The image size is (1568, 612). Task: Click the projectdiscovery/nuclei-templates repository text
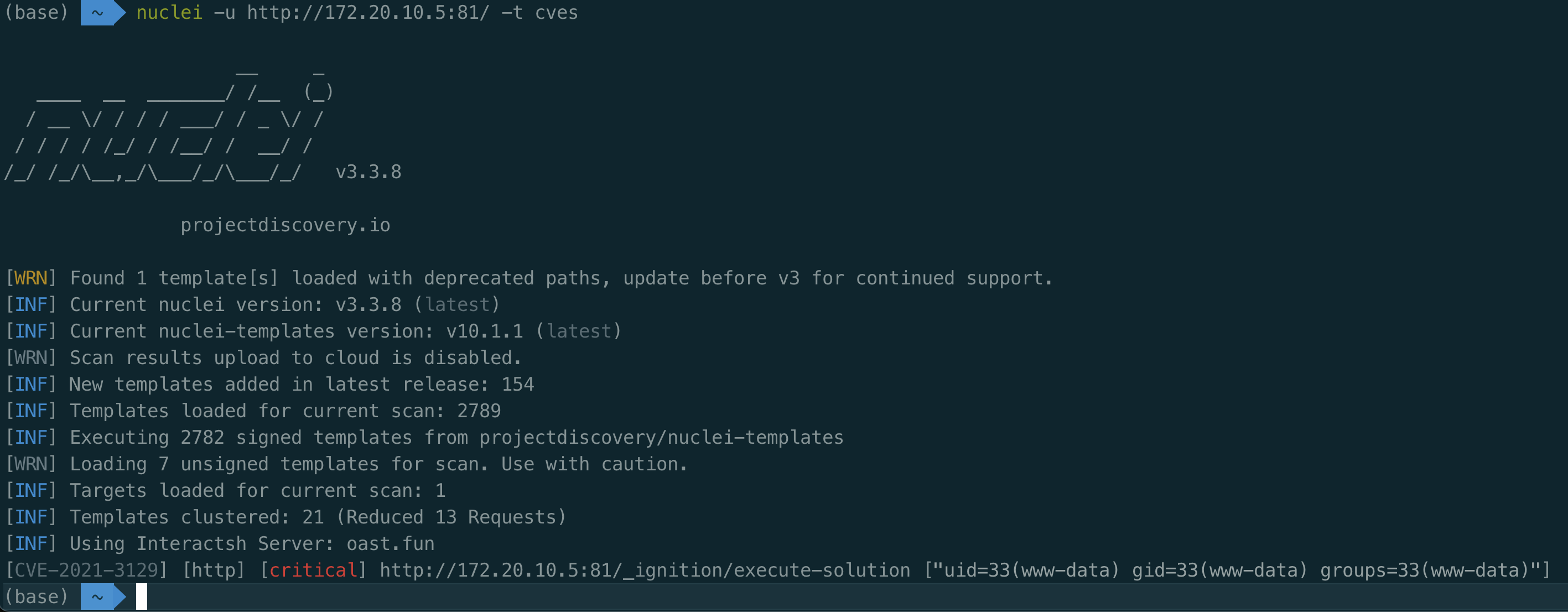click(661, 437)
